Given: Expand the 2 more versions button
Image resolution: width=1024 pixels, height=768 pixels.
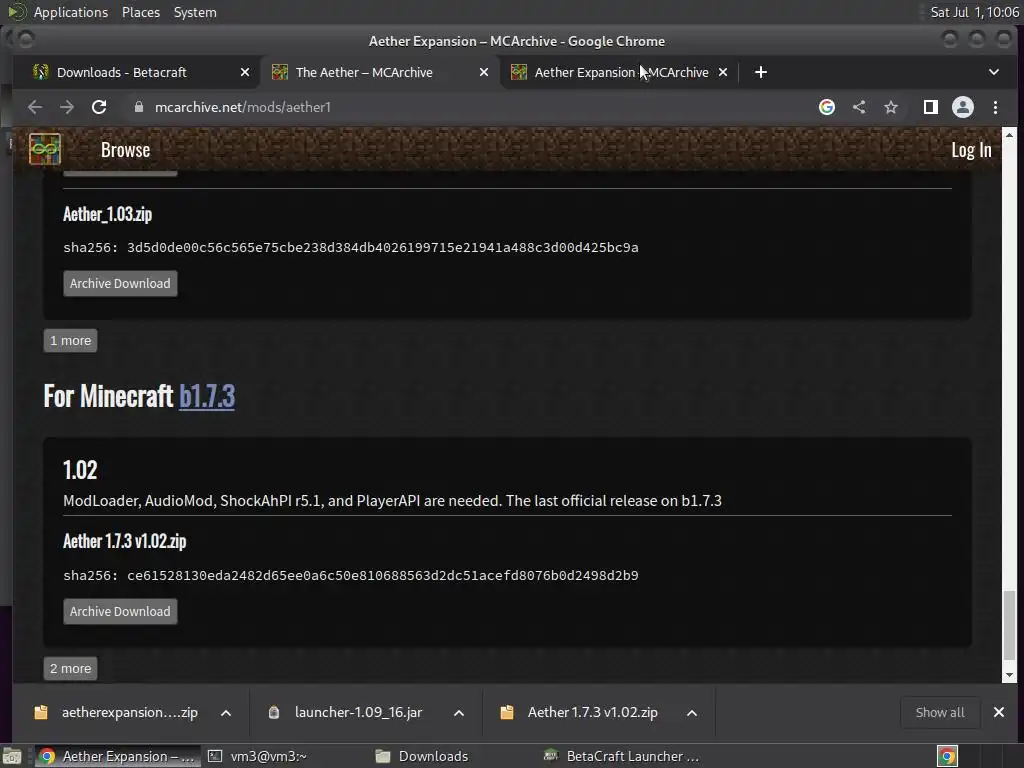Looking at the screenshot, I should click(71, 668).
